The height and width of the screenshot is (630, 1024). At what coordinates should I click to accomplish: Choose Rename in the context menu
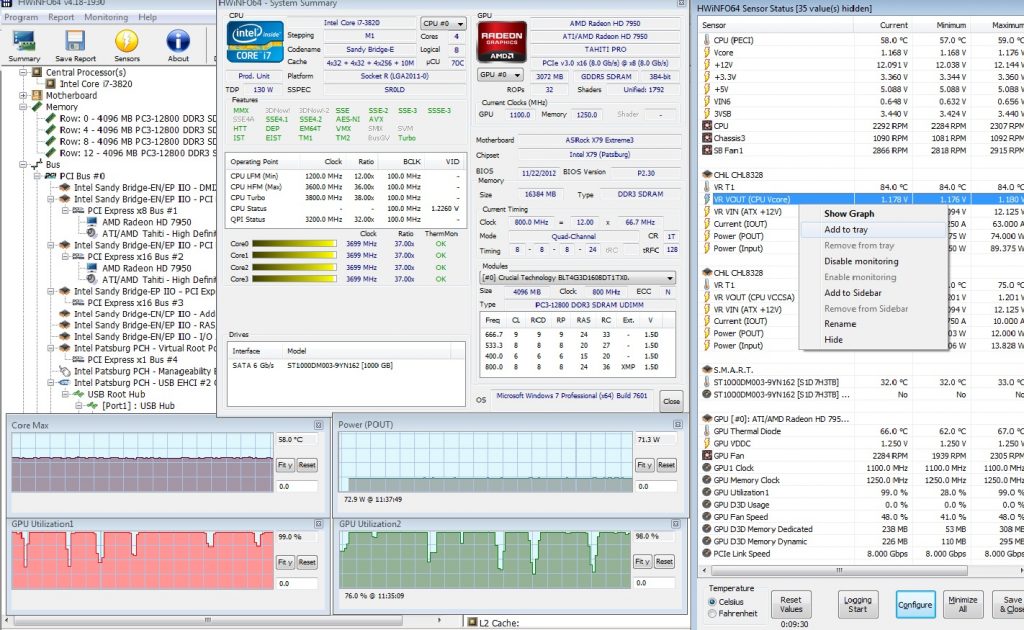coord(874,324)
